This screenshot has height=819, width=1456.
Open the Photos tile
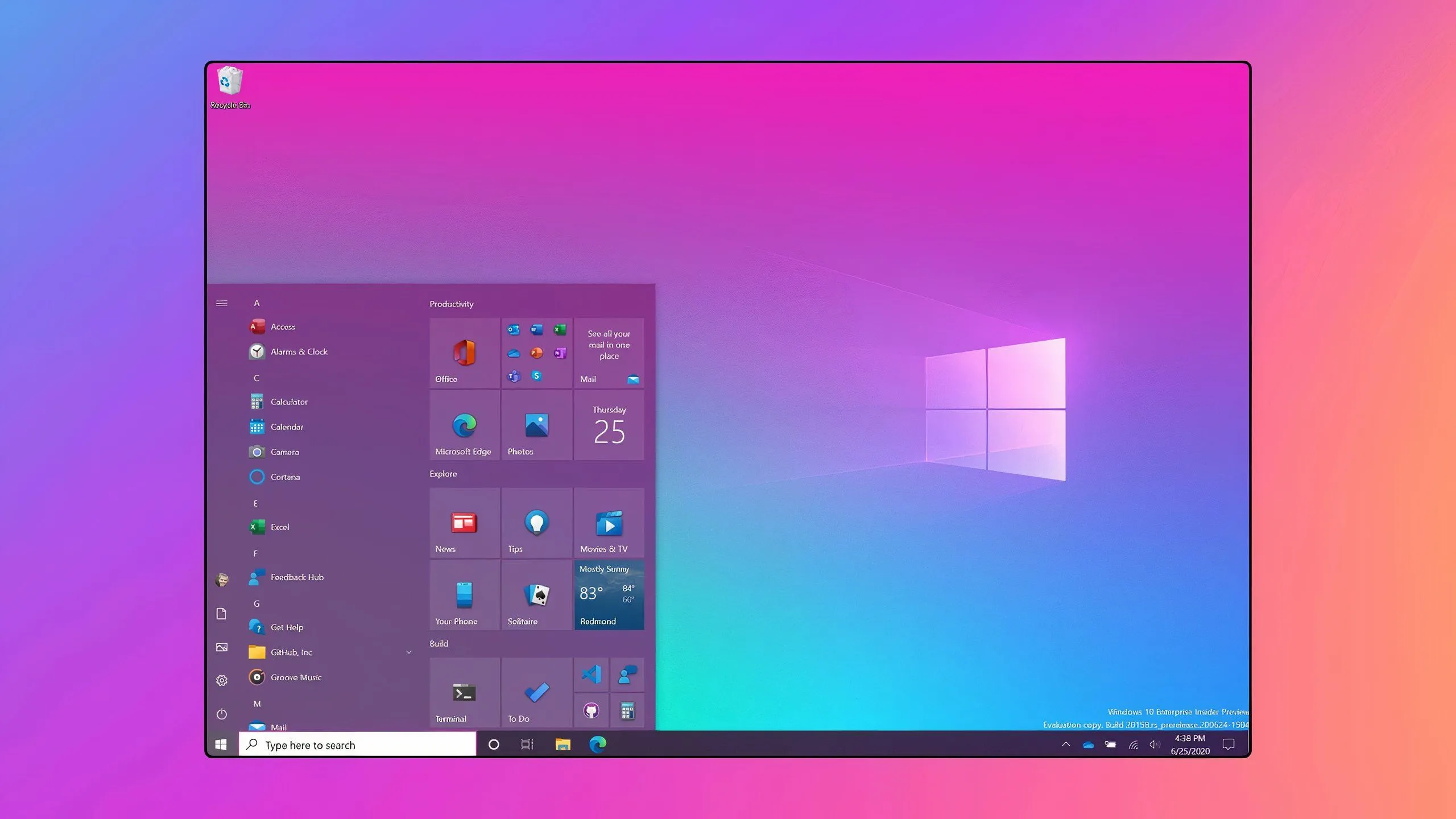point(536,425)
